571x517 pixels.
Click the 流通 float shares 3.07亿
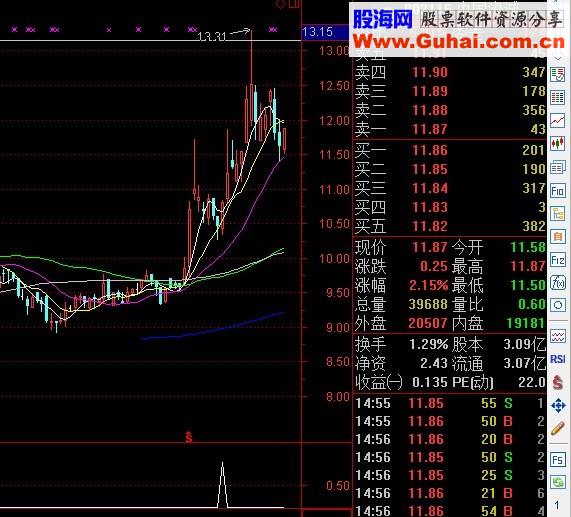tap(525, 363)
